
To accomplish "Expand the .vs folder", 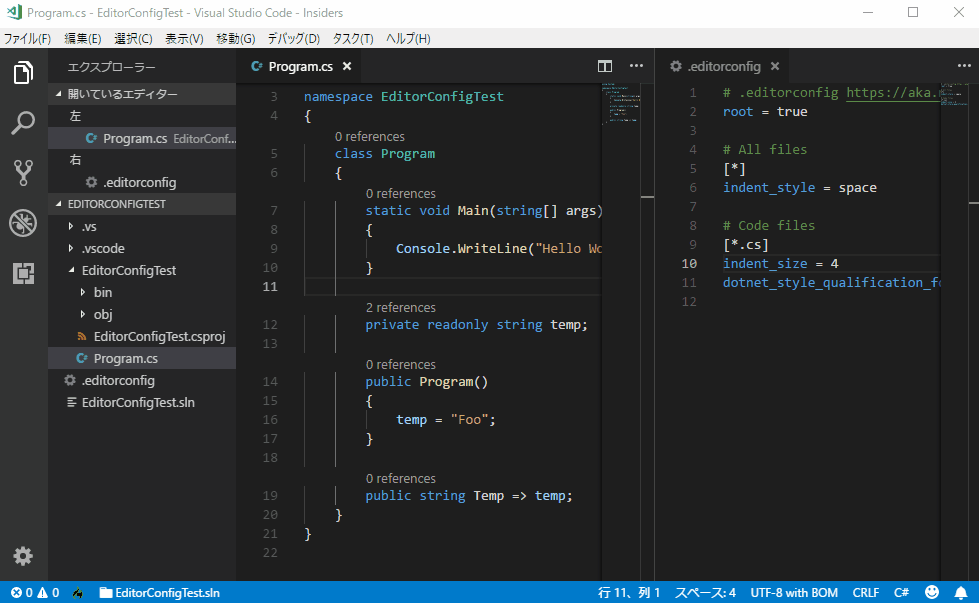I will coord(142,227).
